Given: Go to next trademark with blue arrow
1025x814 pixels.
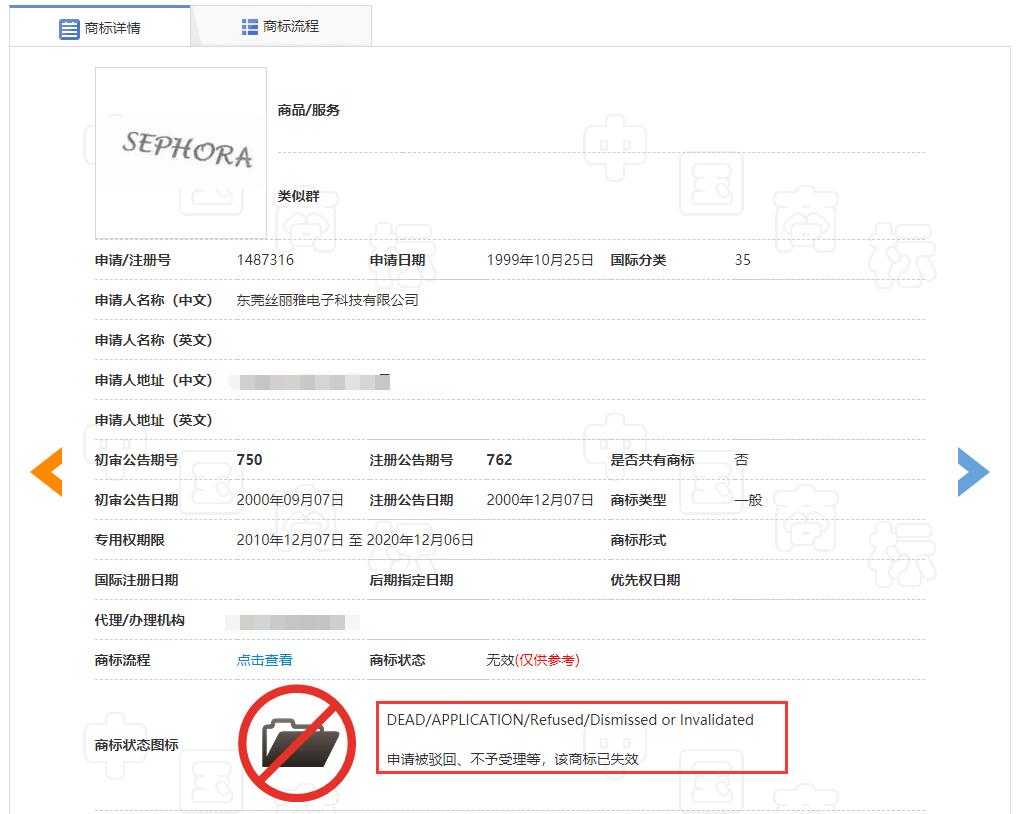Looking at the screenshot, I should coord(973,472).
